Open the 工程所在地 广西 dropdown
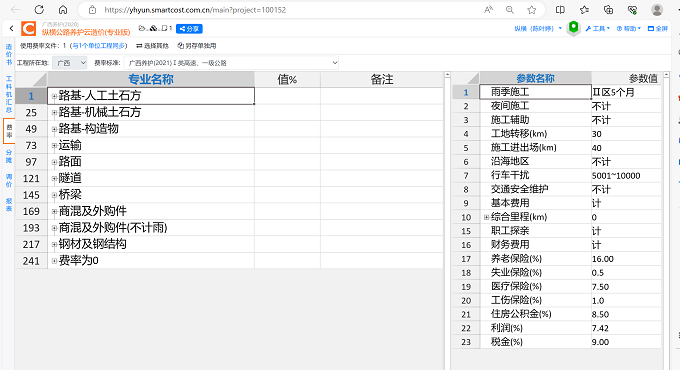This screenshot has height=370, width=680. [70, 63]
